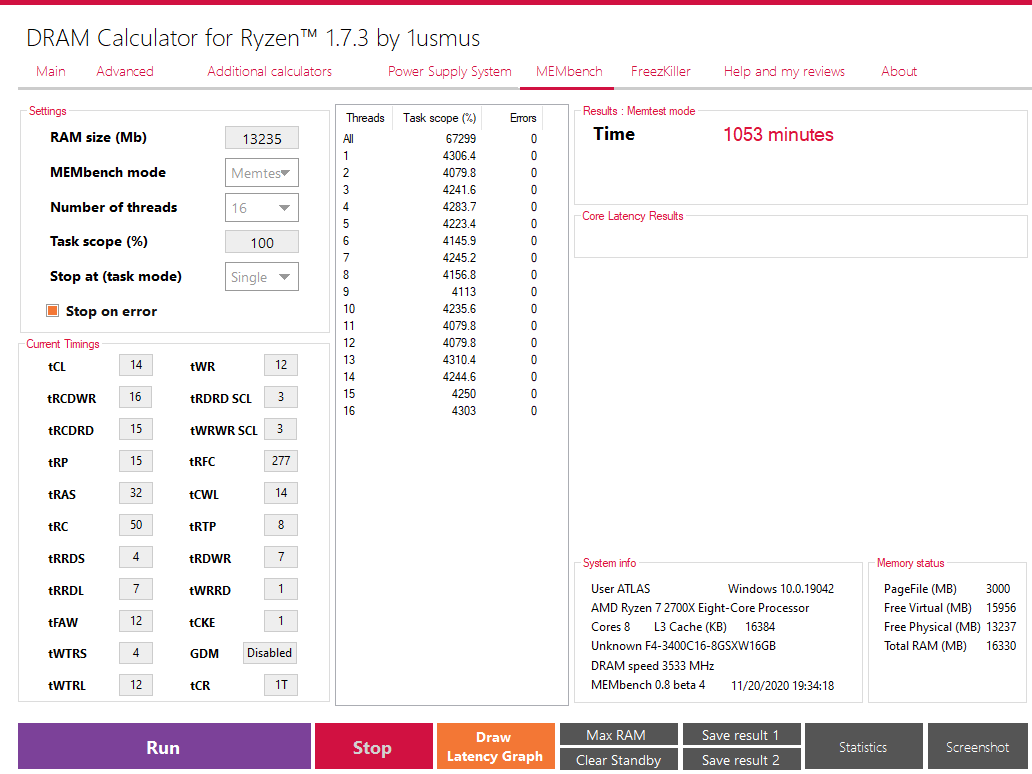Click the tWRRD value field

tap(281, 588)
